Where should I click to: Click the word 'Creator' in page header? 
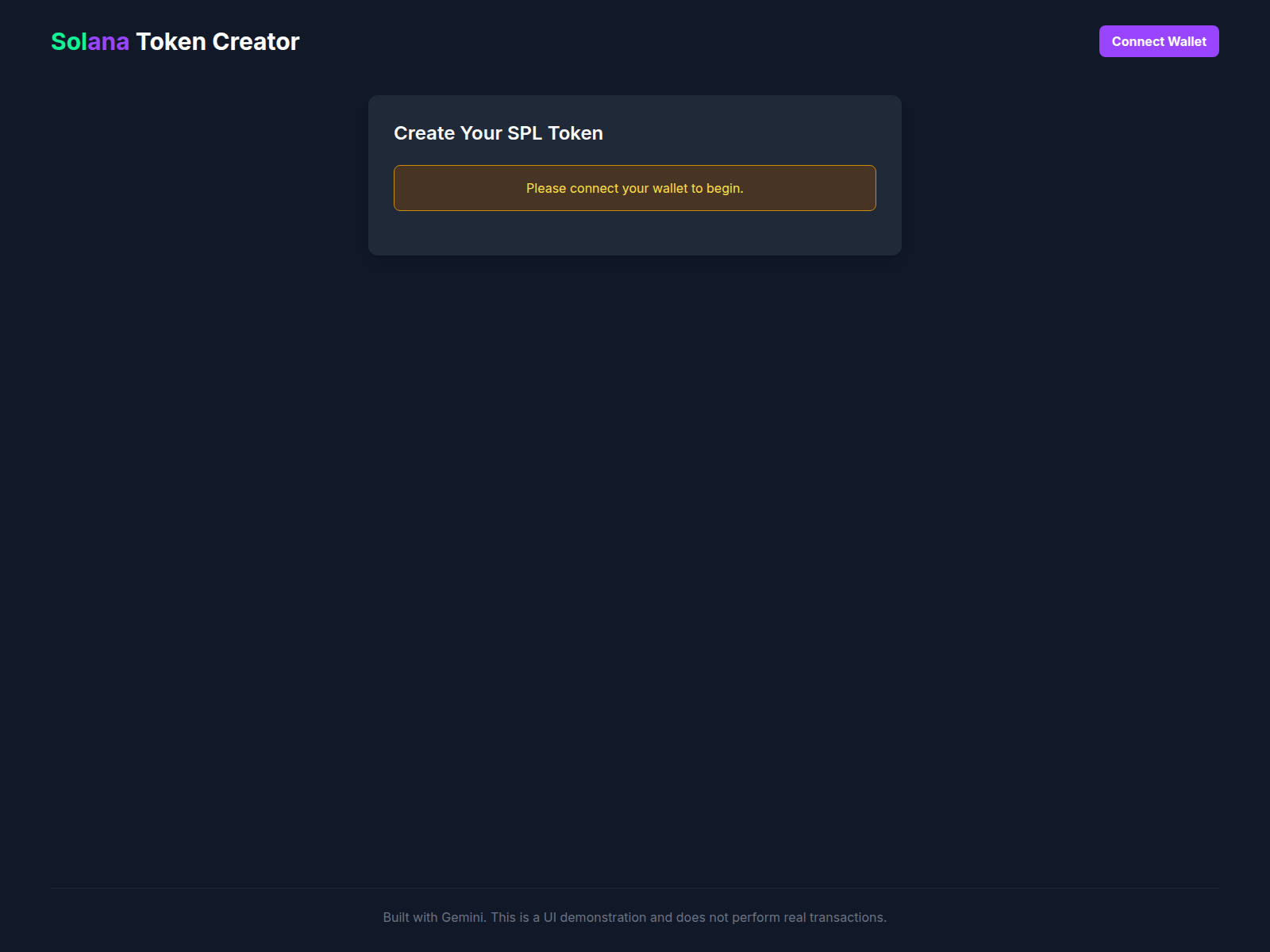[x=256, y=41]
